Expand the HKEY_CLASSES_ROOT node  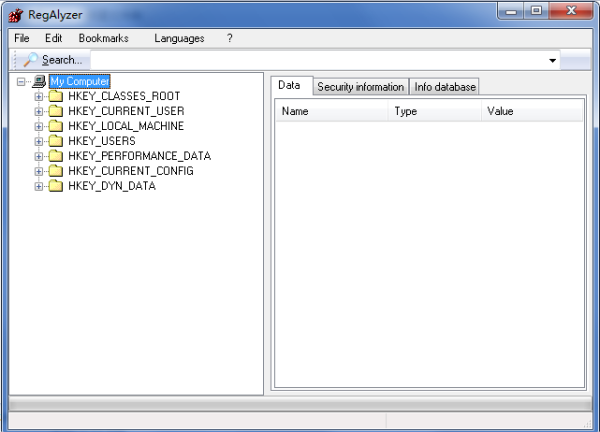point(39,96)
